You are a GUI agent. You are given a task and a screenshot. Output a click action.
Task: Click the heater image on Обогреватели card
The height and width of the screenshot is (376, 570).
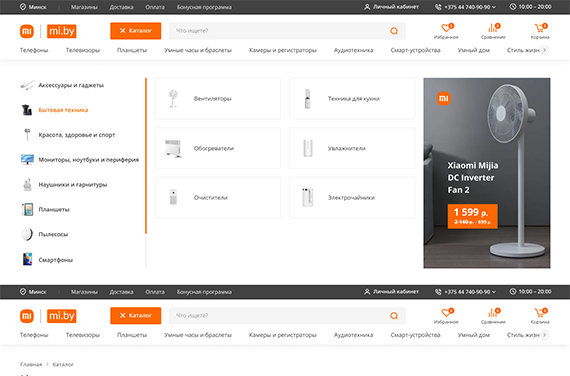point(173,148)
